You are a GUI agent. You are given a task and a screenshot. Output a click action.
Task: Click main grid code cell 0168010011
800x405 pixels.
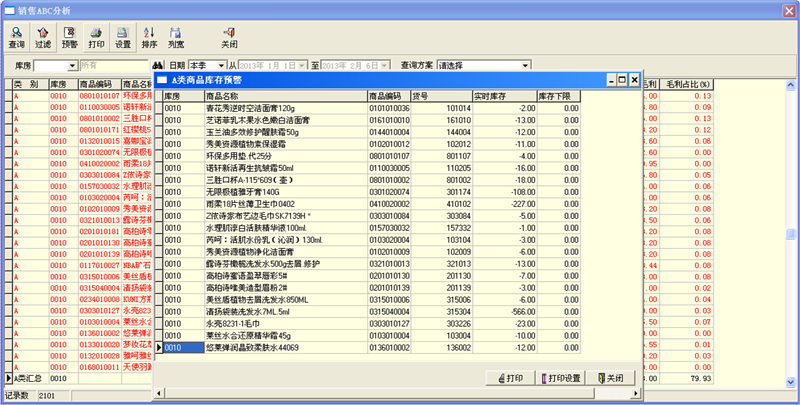coord(99,367)
